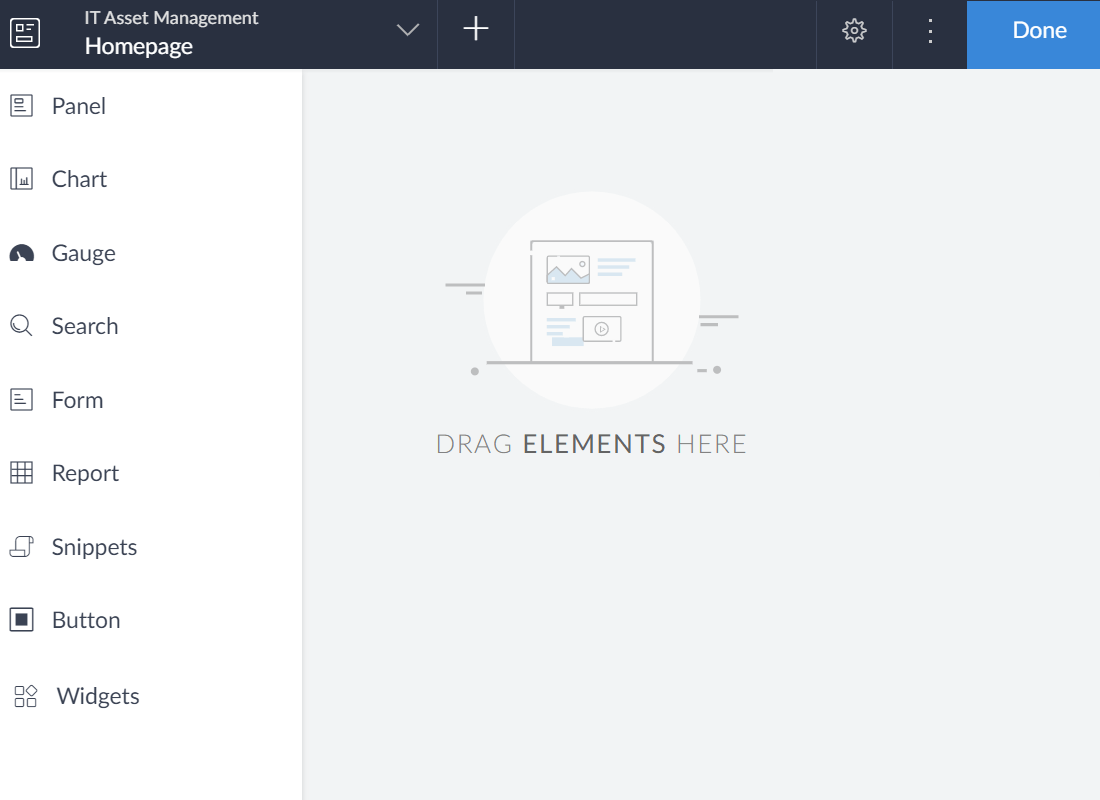The width and height of the screenshot is (1100, 800).
Task: Select Widgets entry in the sidebar
Action: coord(99,696)
